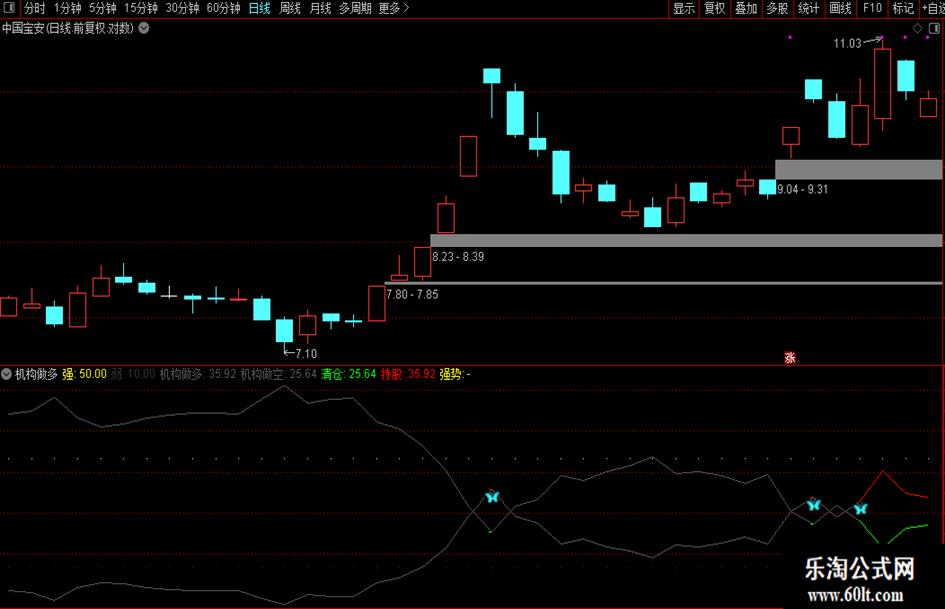
Task: Click the first butterfly signal on indicator
Action: [492, 497]
